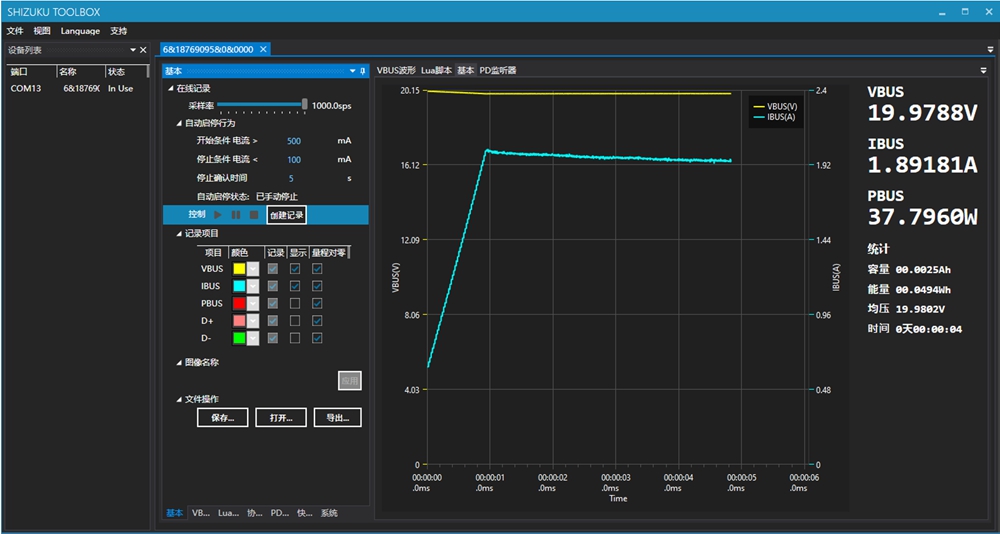
Task: Enable display checkbox for PBUS
Action: 295,303
